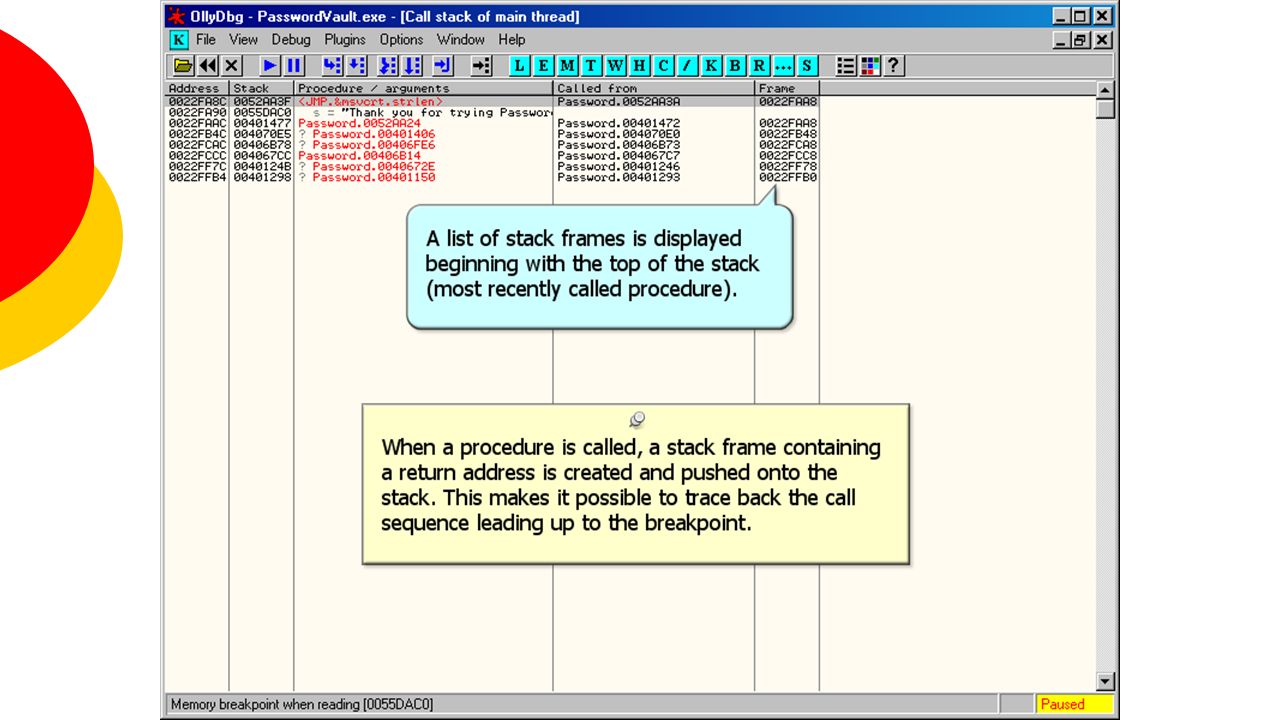This screenshot has height=720, width=1280.
Task: Show Source with S button
Action: point(807,66)
